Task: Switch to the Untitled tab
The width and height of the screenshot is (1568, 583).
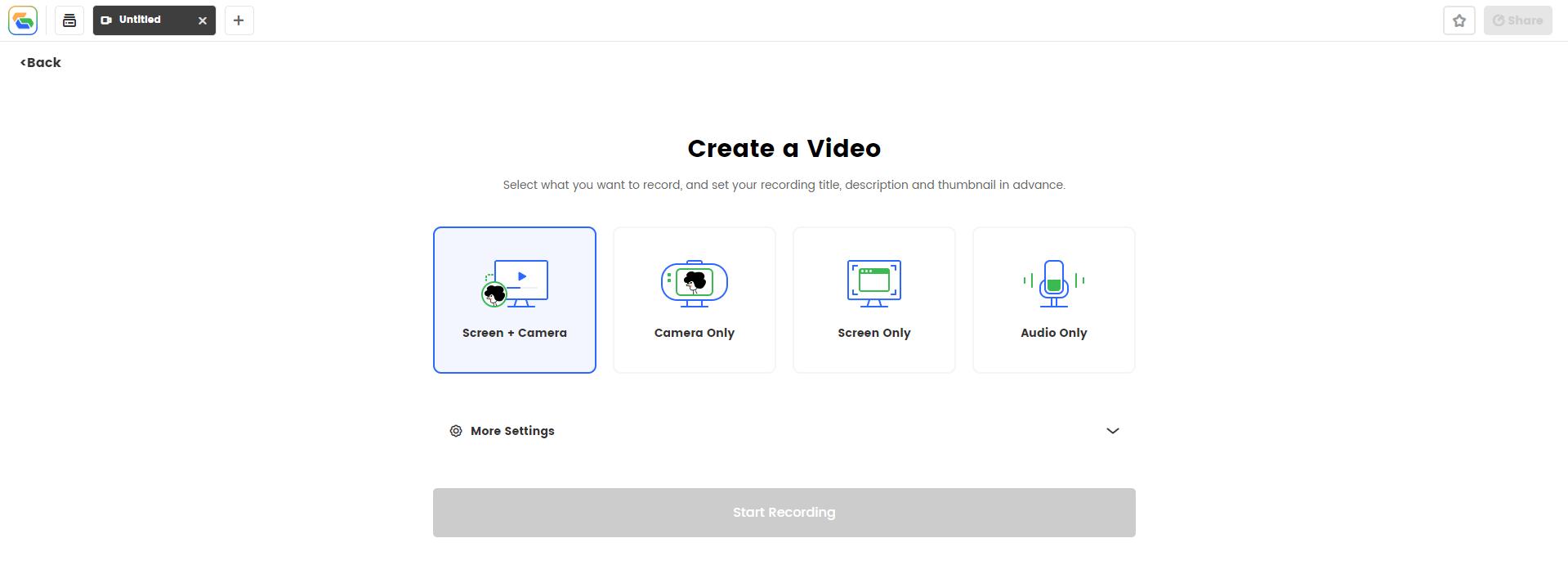Action: (141, 20)
